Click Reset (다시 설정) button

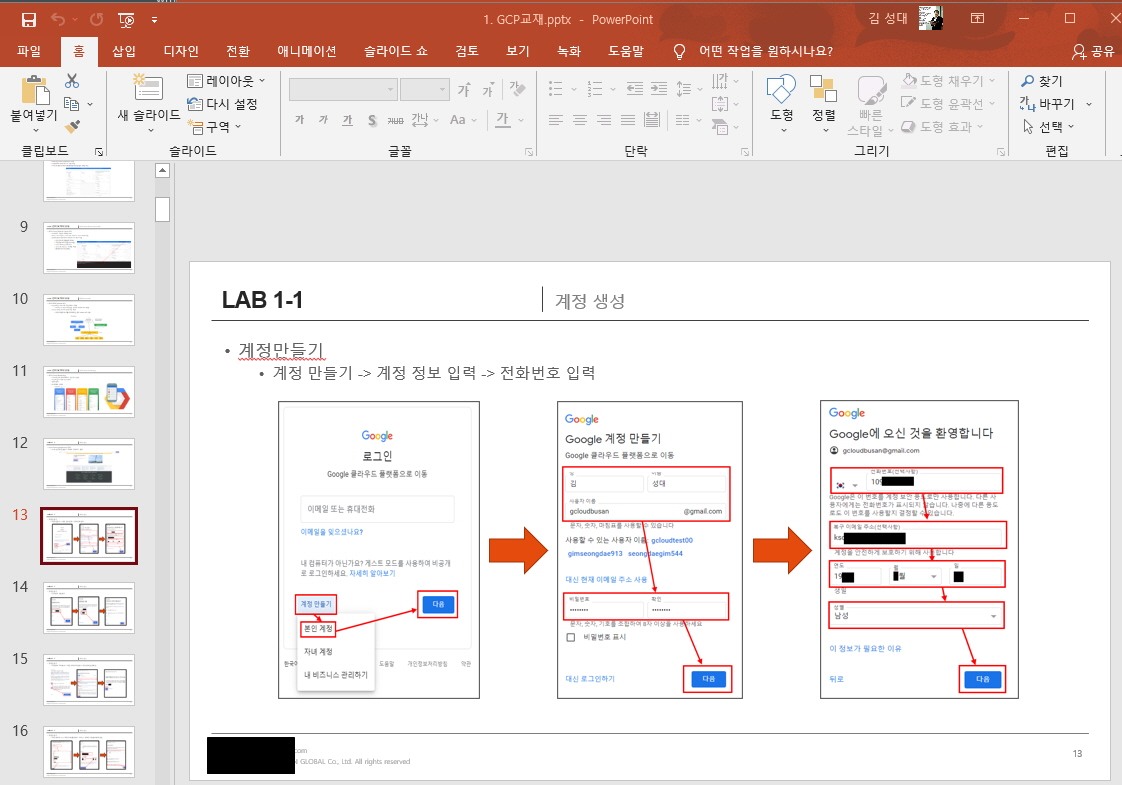(223, 104)
